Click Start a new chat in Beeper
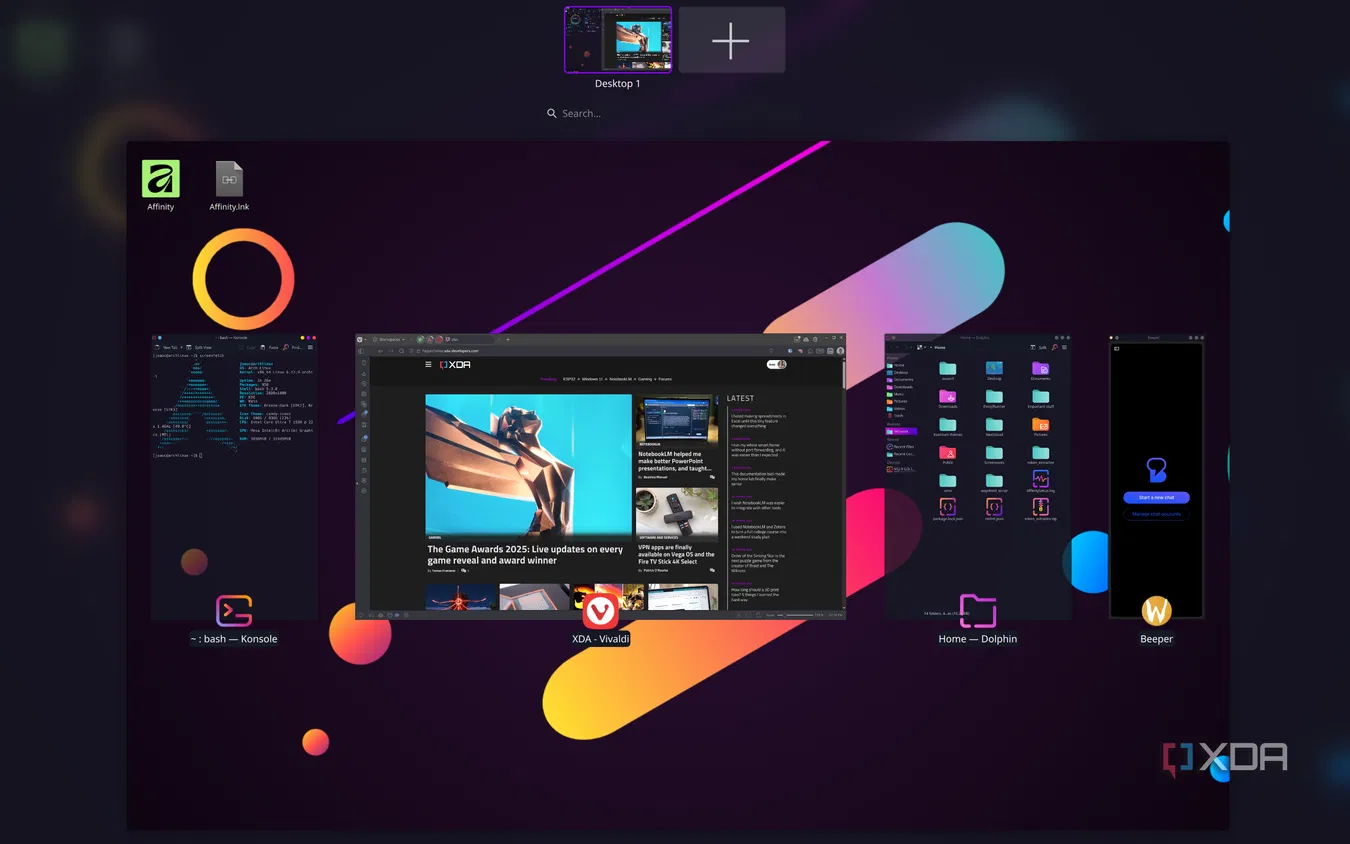1350x844 pixels. click(x=1156, y=497)
